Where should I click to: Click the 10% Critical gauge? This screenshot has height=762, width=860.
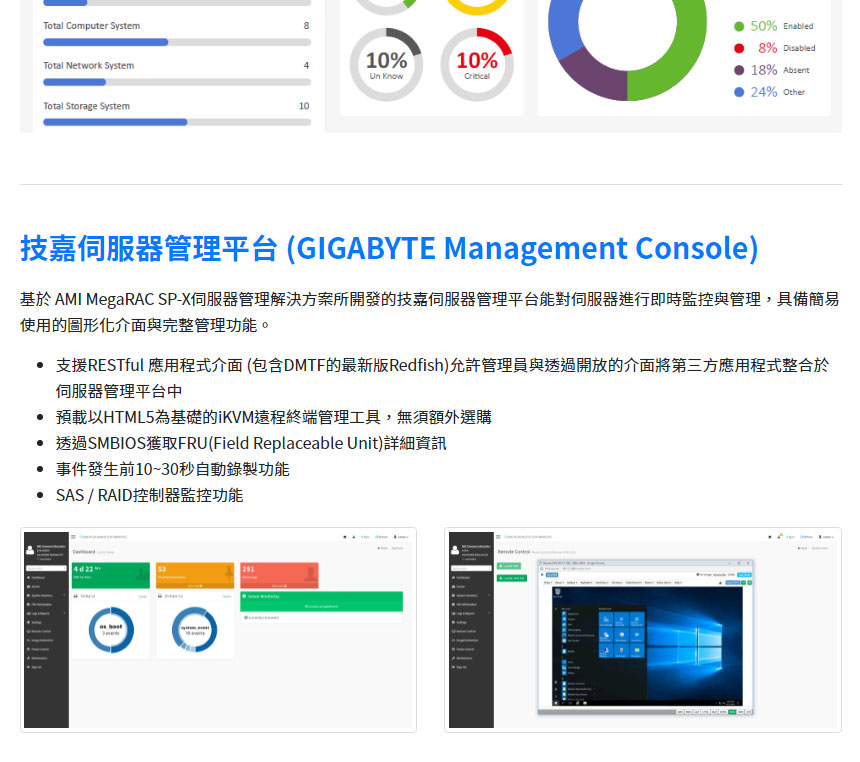coord(477,65)
